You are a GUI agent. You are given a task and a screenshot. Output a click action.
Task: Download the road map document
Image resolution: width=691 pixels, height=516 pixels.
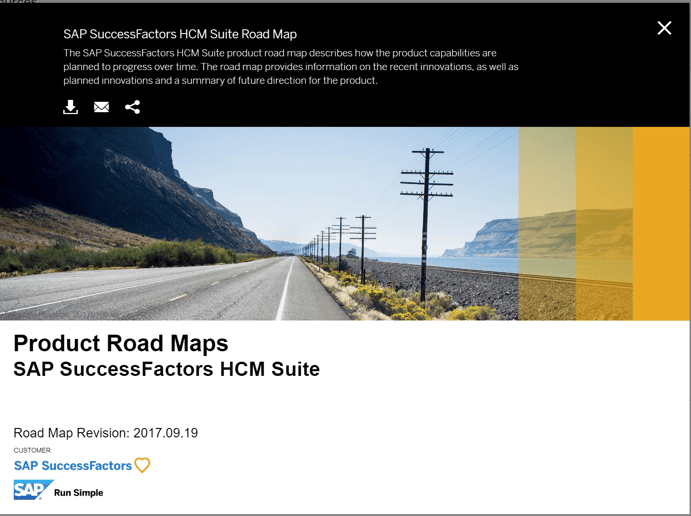point(71,107)
